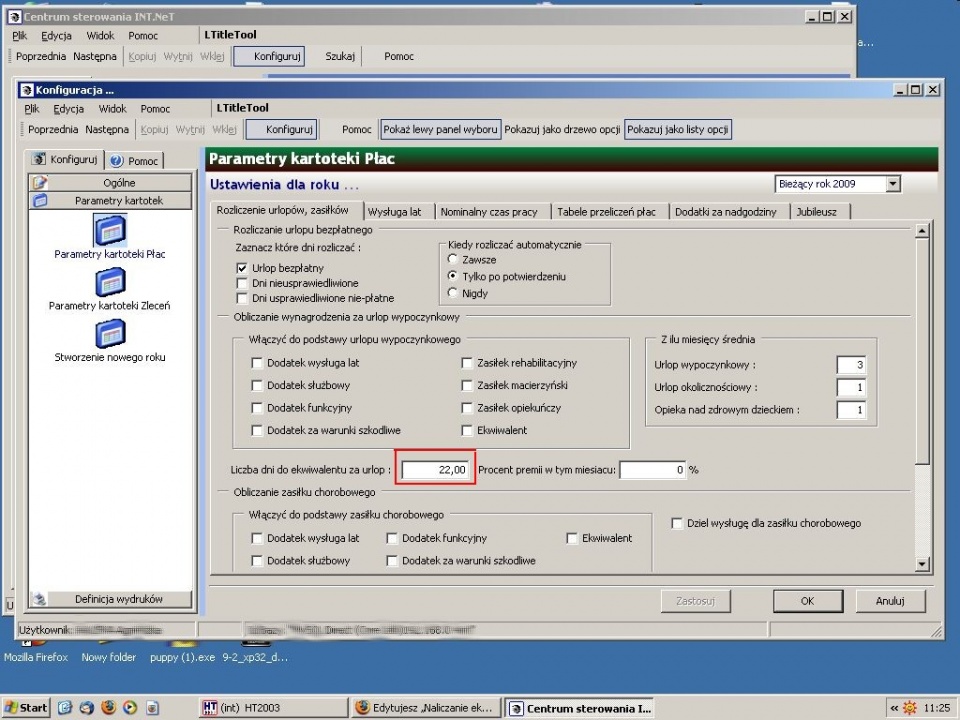Click the system tray sun icon

point(910,708)
